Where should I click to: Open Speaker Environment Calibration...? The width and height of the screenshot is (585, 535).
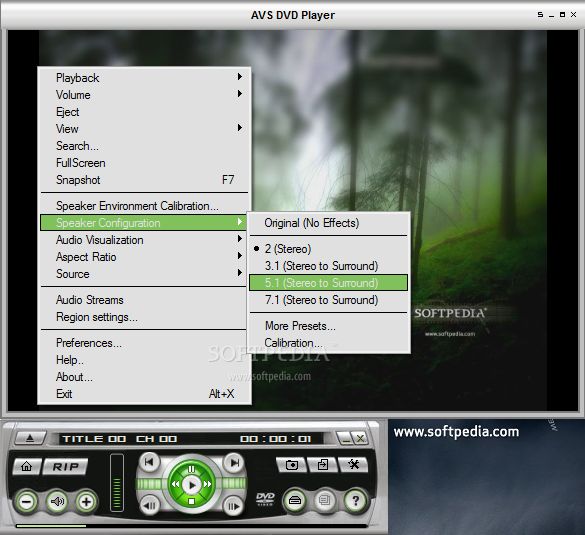(144, 206)
